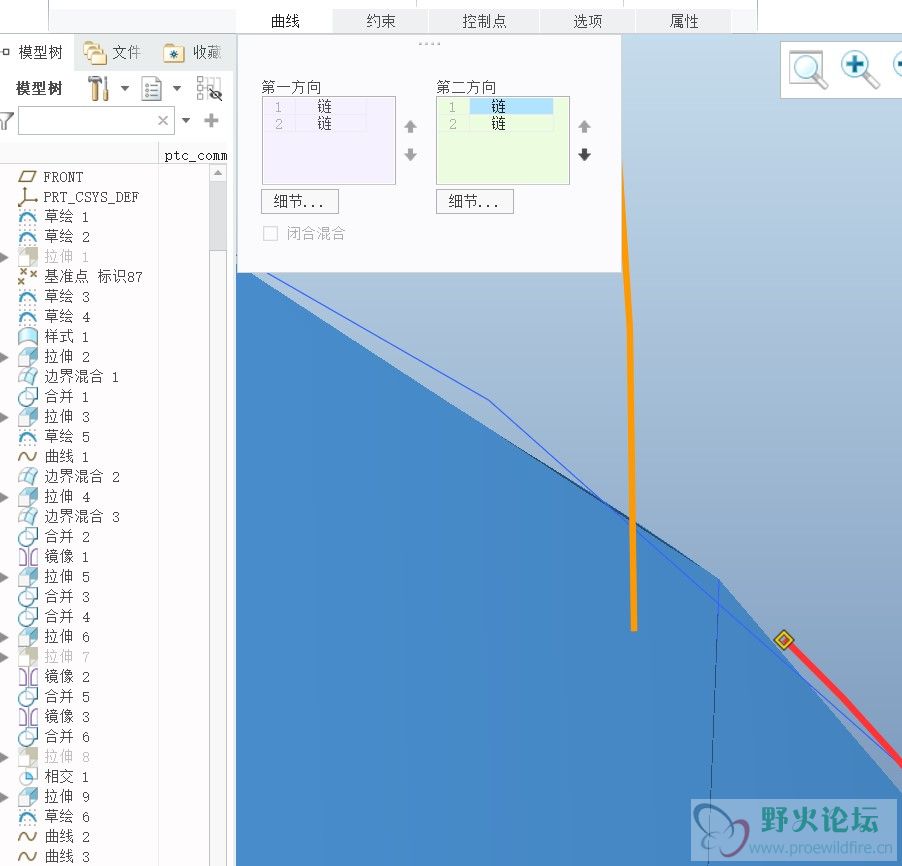Expand the 拉伸 5 extrude node
Image resolution: width=902 pixels, height=866 pixels.
pos(4,577)
